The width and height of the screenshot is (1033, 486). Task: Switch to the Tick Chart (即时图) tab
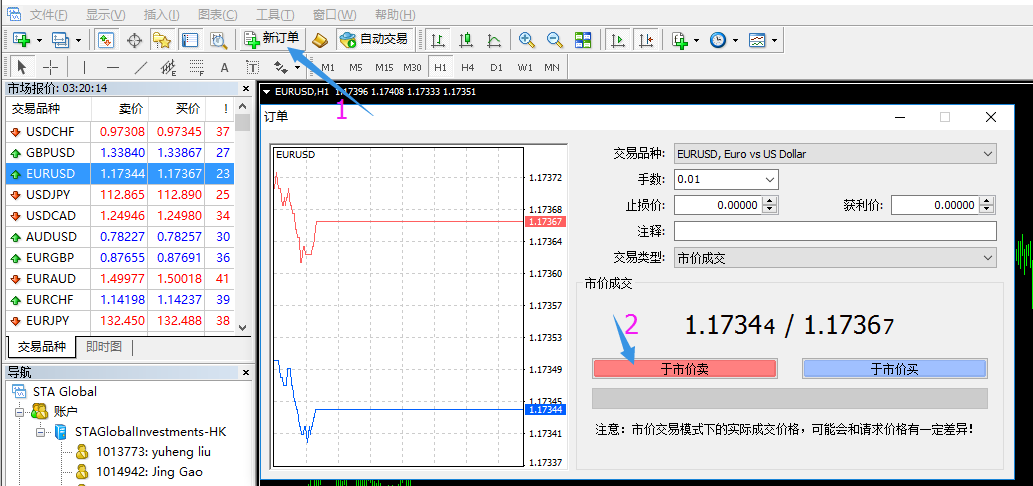click(x=103, y=346)
